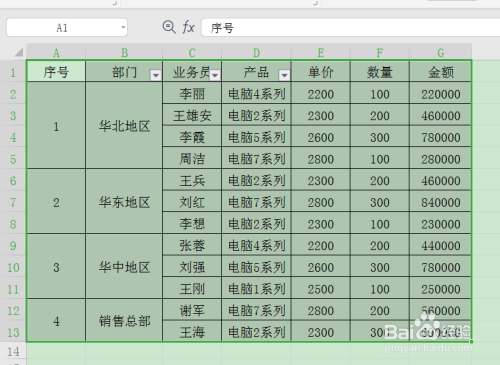Click 电脑5系列 in row 4

pyautogui.click(x=256, y=137)
